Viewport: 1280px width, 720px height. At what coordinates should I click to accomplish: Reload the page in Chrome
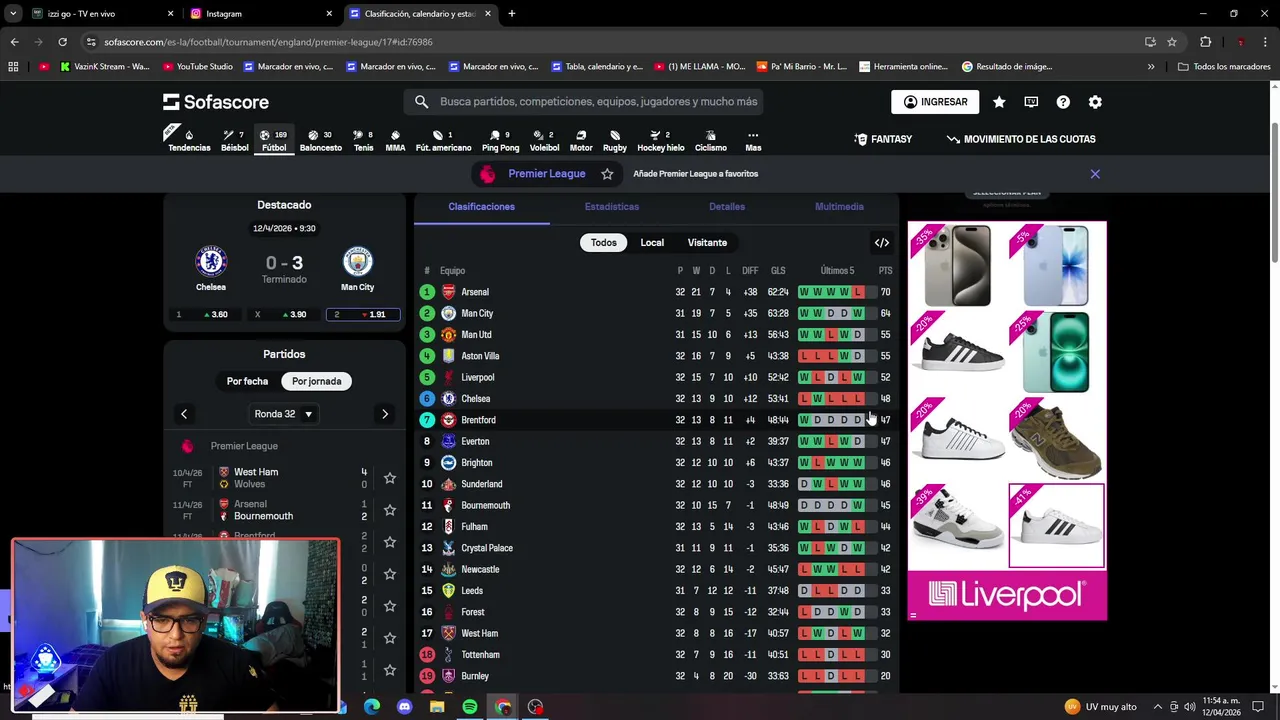[62, 42]
